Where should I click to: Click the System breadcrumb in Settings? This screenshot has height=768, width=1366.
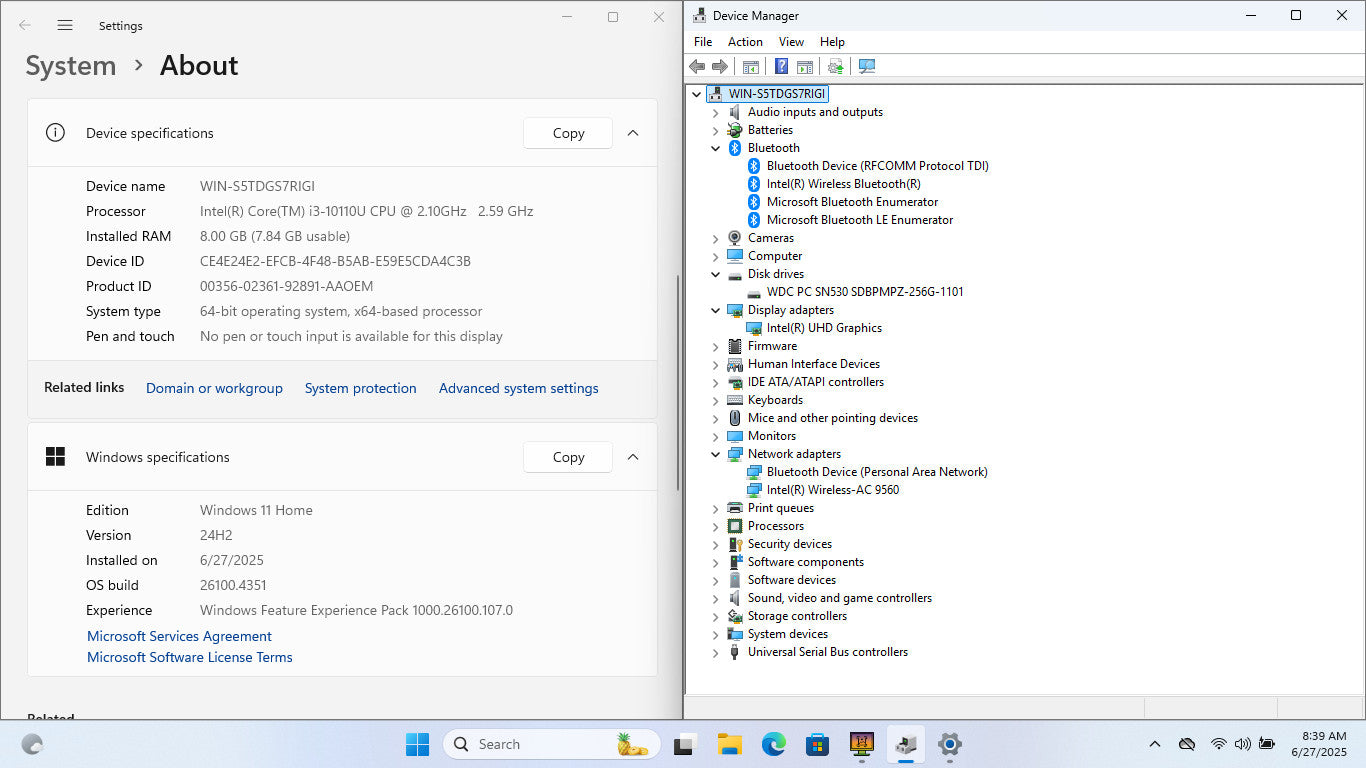[71, 66]
